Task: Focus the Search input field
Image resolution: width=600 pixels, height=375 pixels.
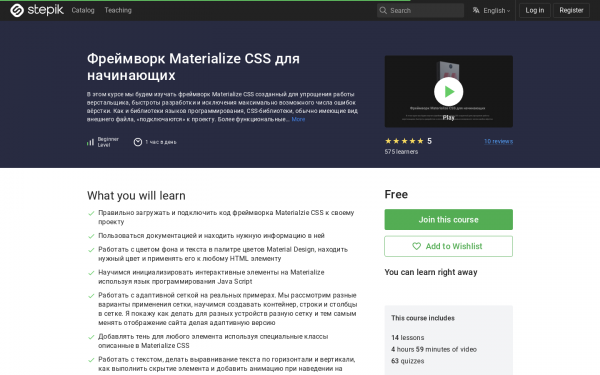Action: pyautogui.click(x=420, y=10)
